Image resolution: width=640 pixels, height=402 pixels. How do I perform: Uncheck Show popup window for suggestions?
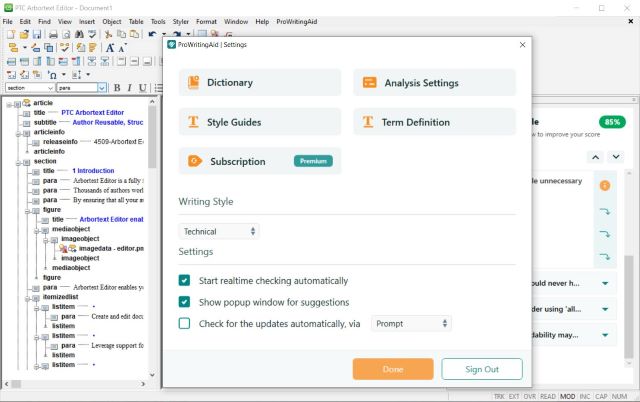pyautogui.click(x=184, y=302)
